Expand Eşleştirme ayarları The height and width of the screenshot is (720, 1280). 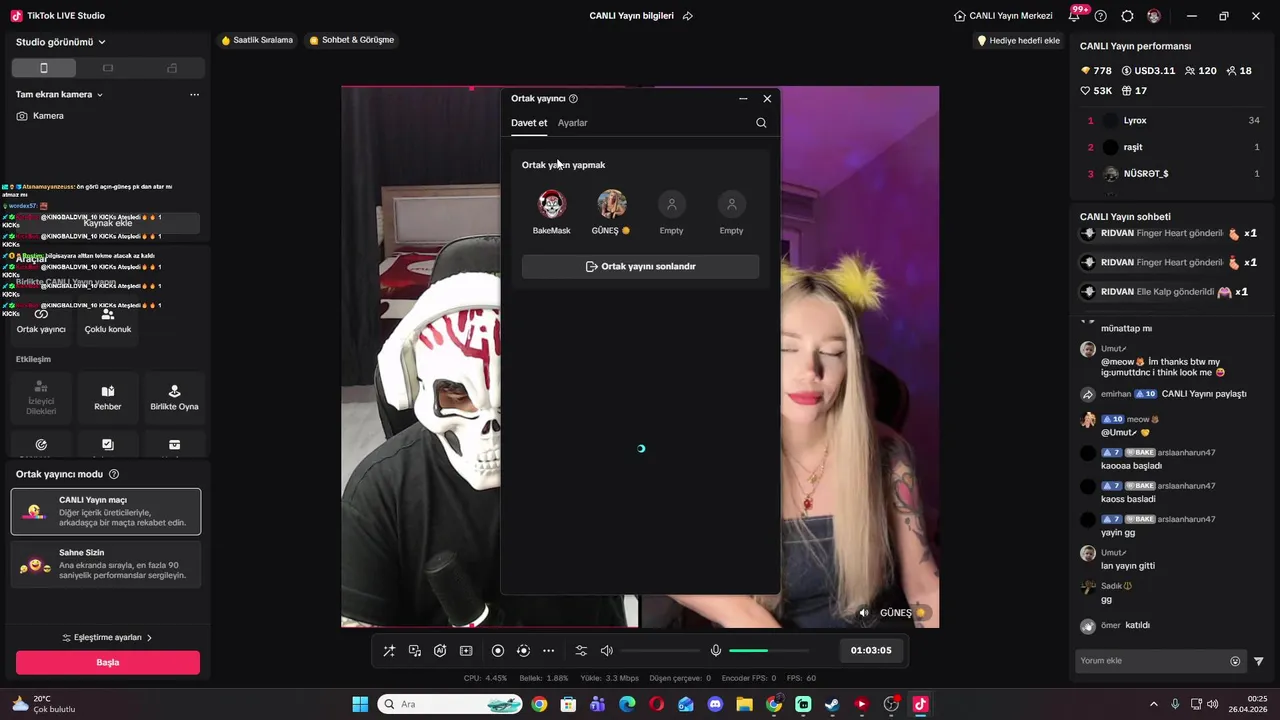(x=108, y=638)
